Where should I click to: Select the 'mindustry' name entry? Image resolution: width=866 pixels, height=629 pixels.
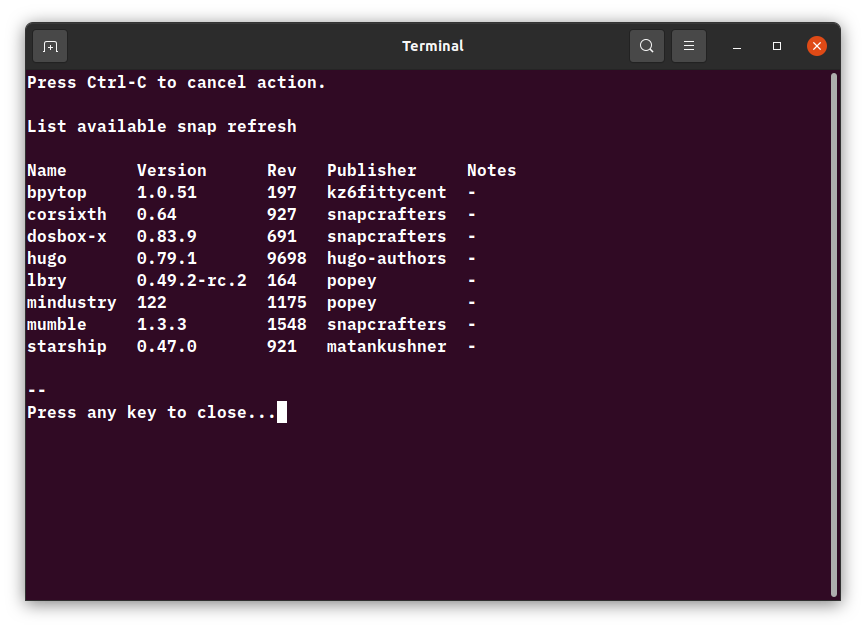coord(72,303)
